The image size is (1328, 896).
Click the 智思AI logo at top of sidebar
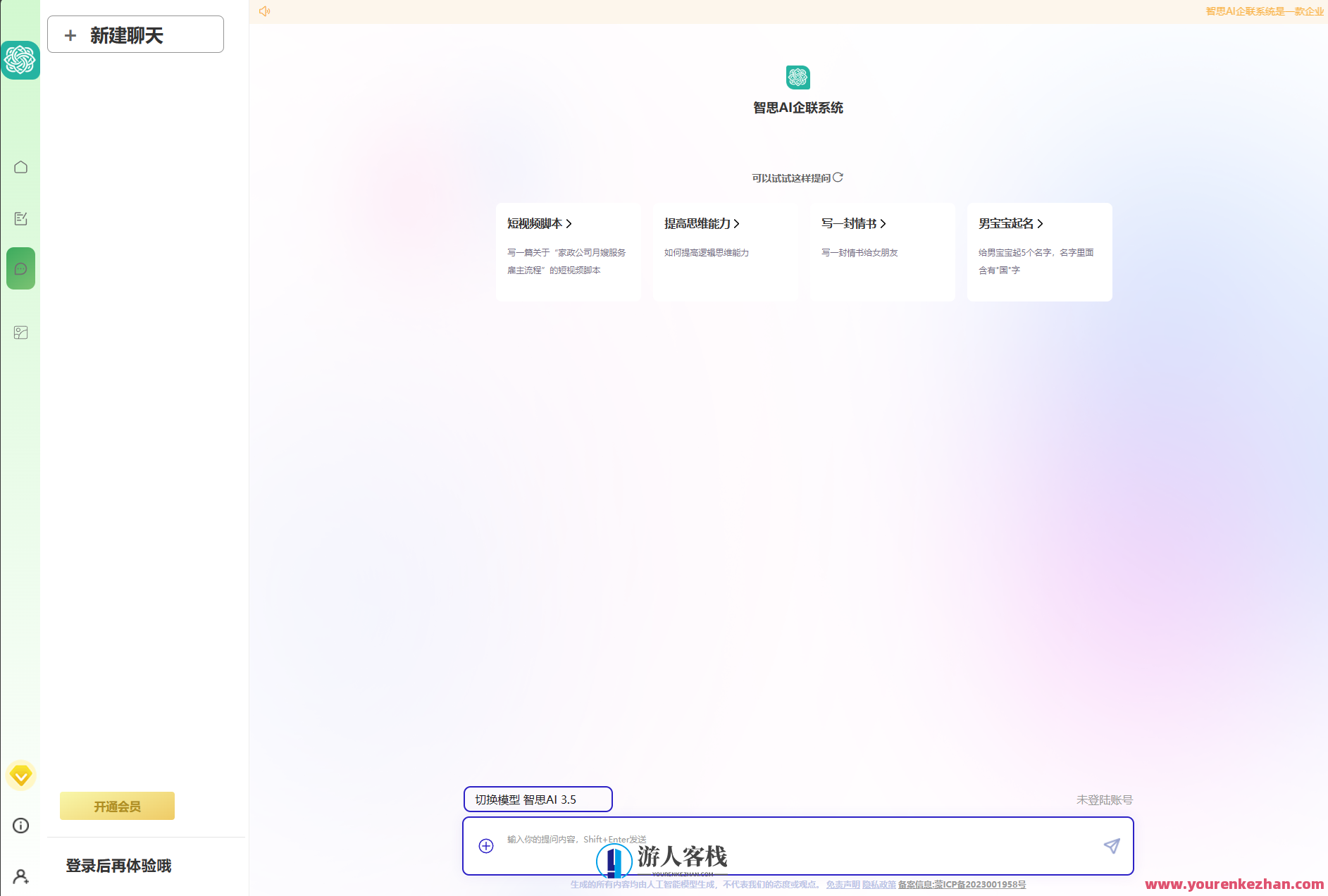[x=20, y=60]
